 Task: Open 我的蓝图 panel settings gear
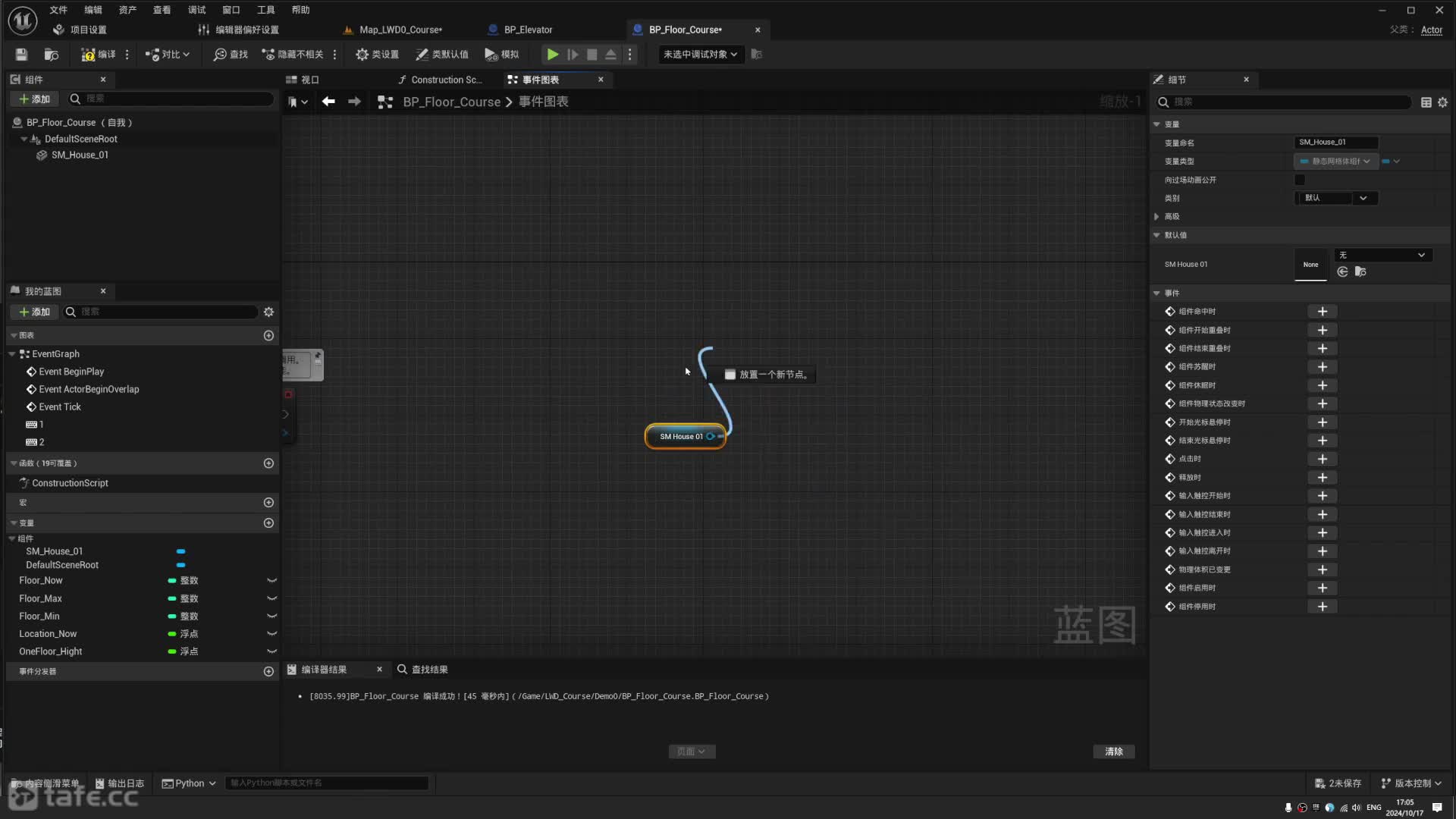point(268,312)
